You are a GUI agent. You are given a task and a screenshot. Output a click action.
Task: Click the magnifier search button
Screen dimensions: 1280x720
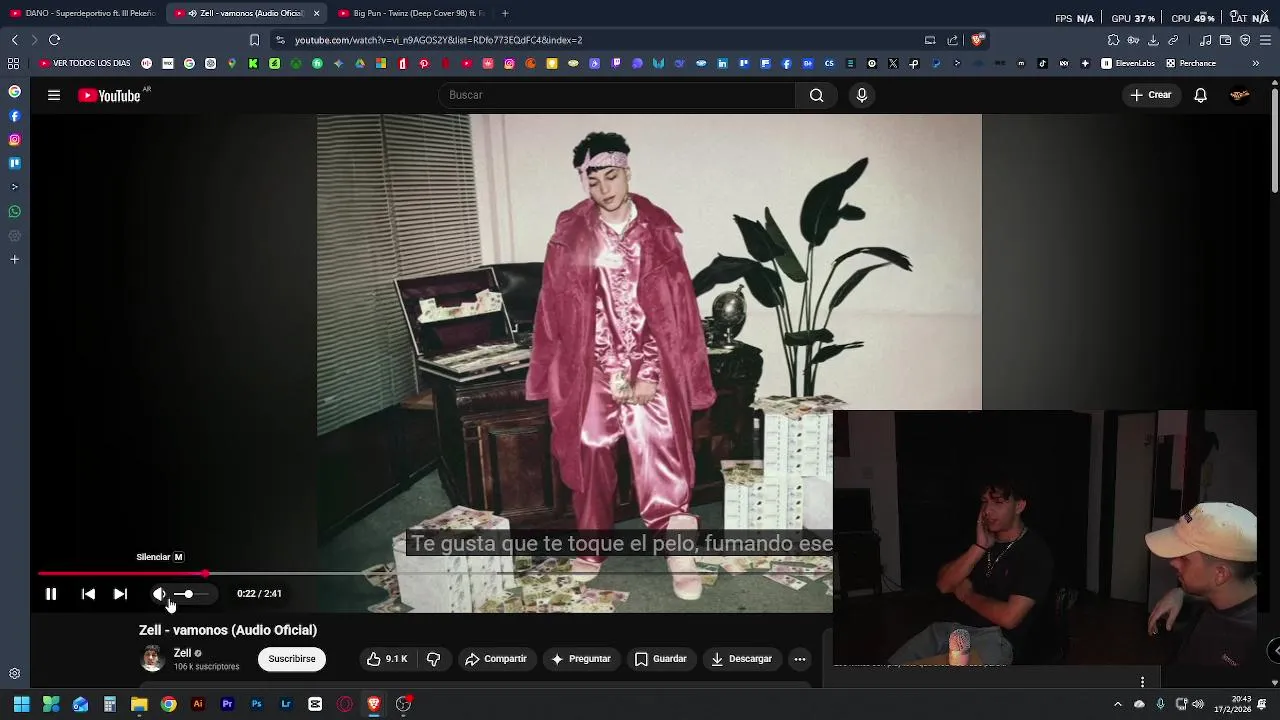pos(817,95)
